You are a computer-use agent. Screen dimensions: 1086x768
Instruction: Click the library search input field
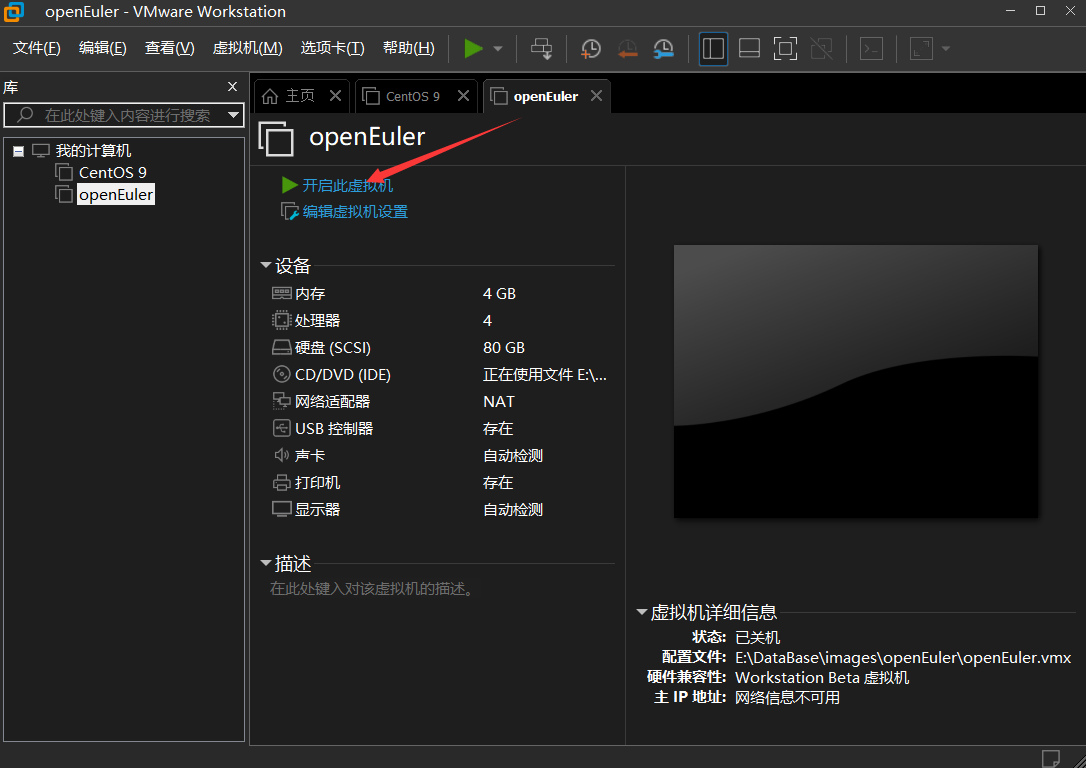point(122,115)
